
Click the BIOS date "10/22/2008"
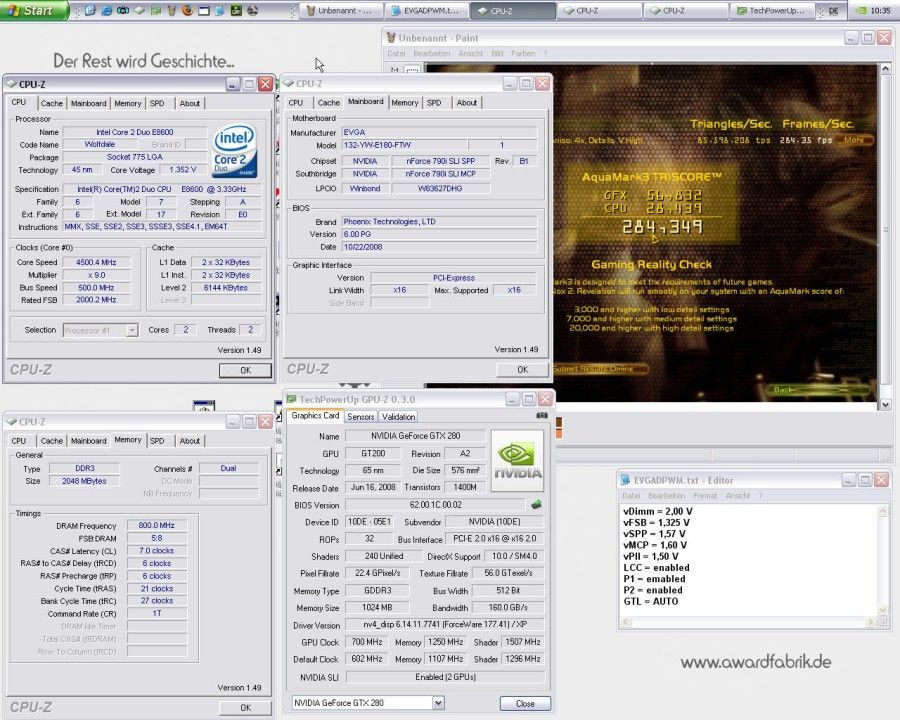coord(440,247)
